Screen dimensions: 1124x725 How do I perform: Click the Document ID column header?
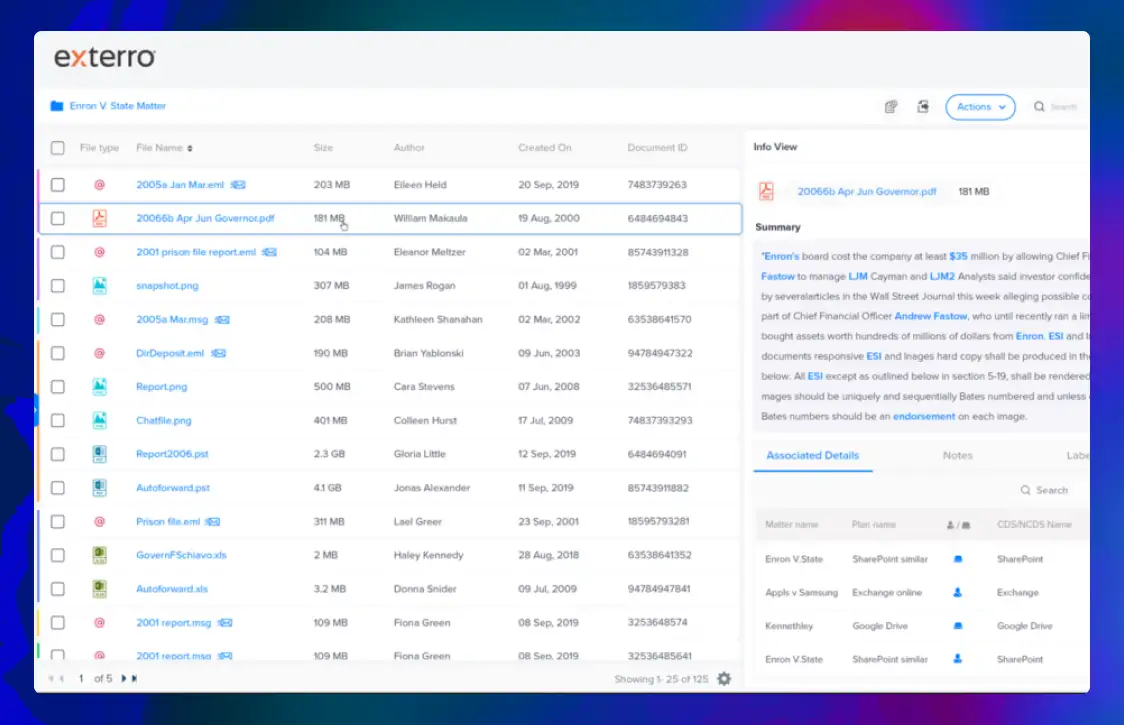(657, 148)
